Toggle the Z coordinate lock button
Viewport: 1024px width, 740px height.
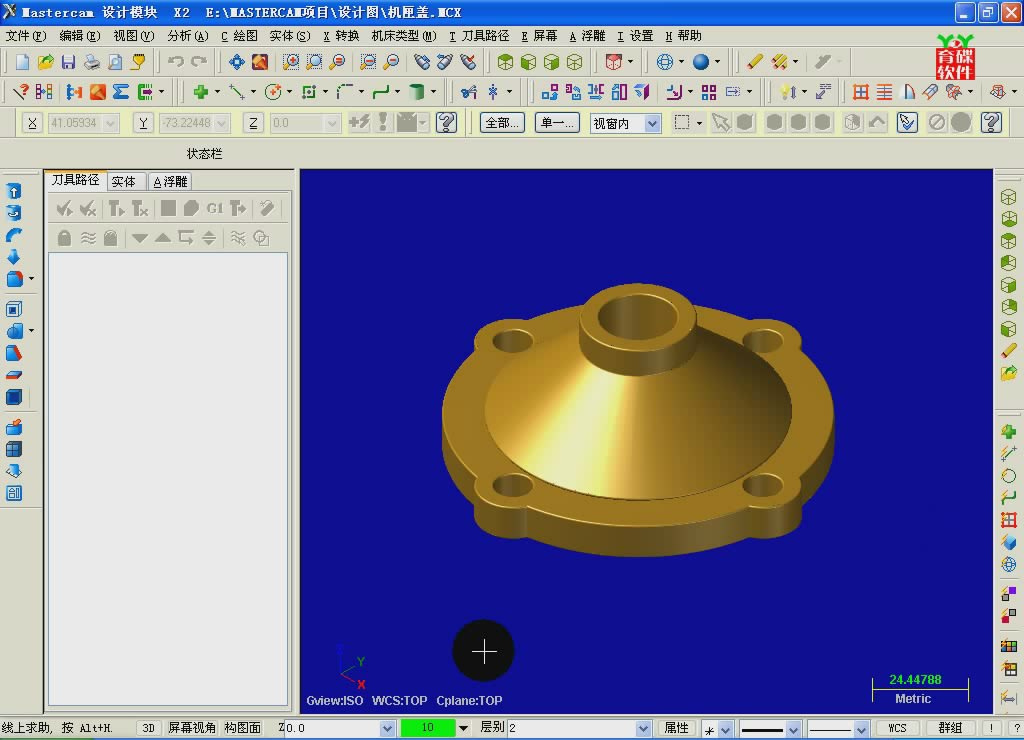click(x=253, y=122)
